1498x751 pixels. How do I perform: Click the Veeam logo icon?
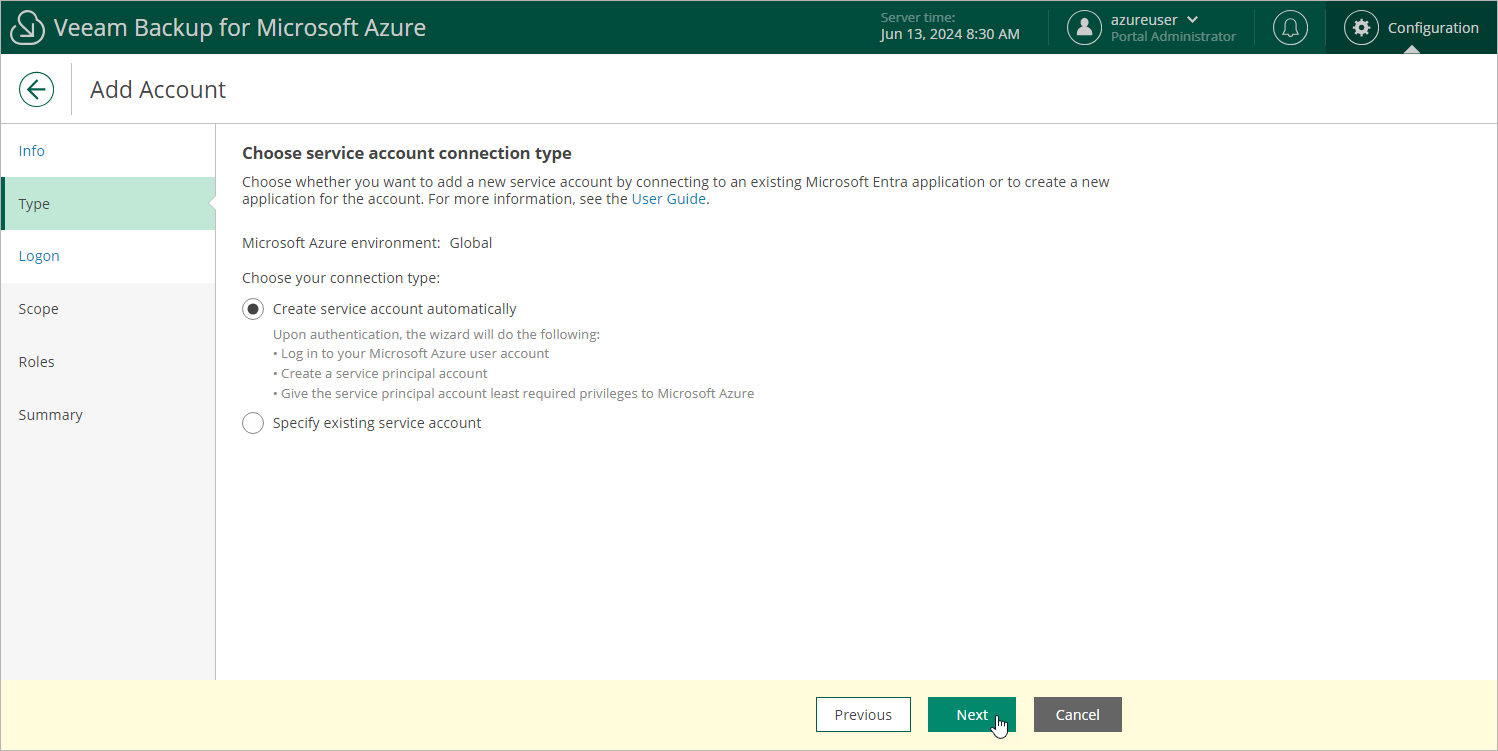(x=27, y=28)
